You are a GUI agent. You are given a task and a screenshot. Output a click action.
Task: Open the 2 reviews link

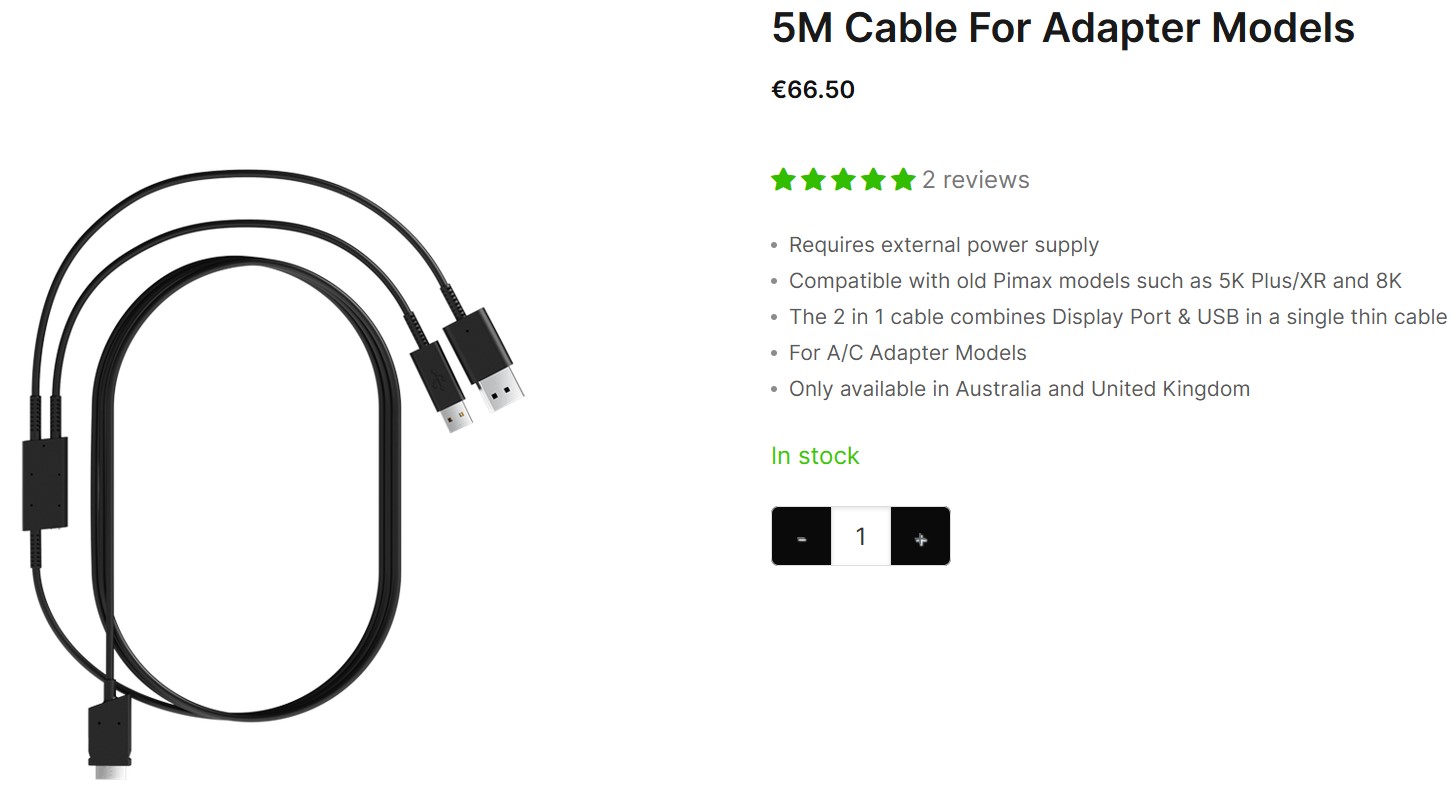point(975,180)
